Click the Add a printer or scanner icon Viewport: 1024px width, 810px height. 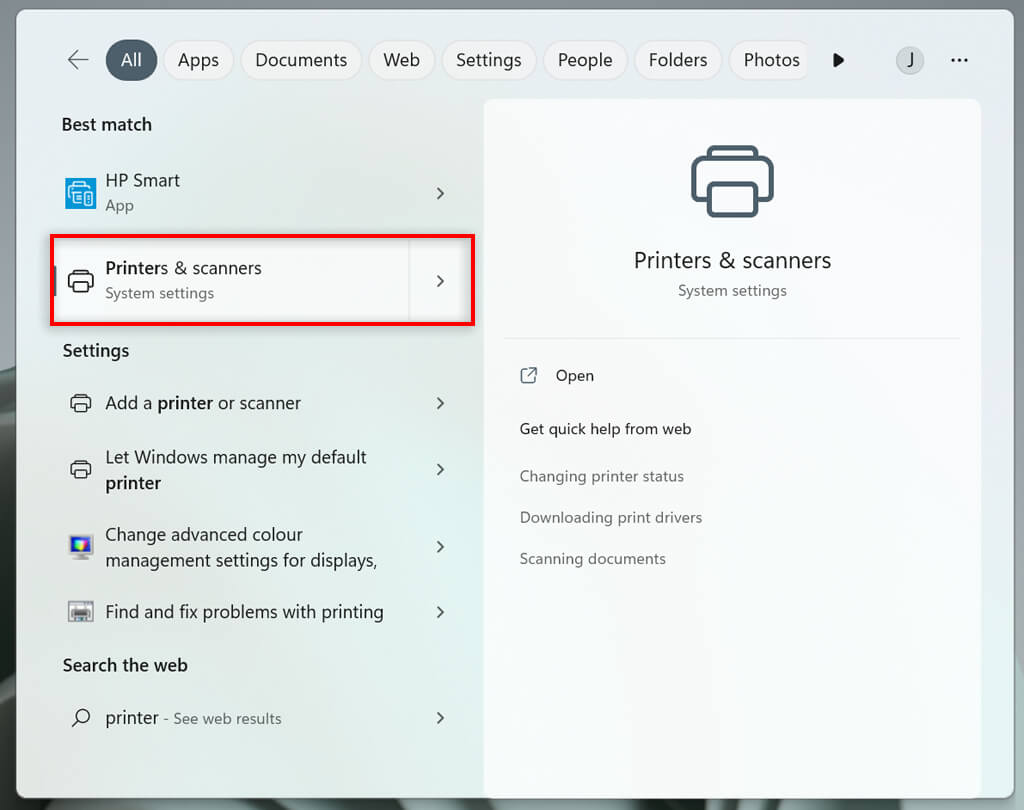[81, 403]
